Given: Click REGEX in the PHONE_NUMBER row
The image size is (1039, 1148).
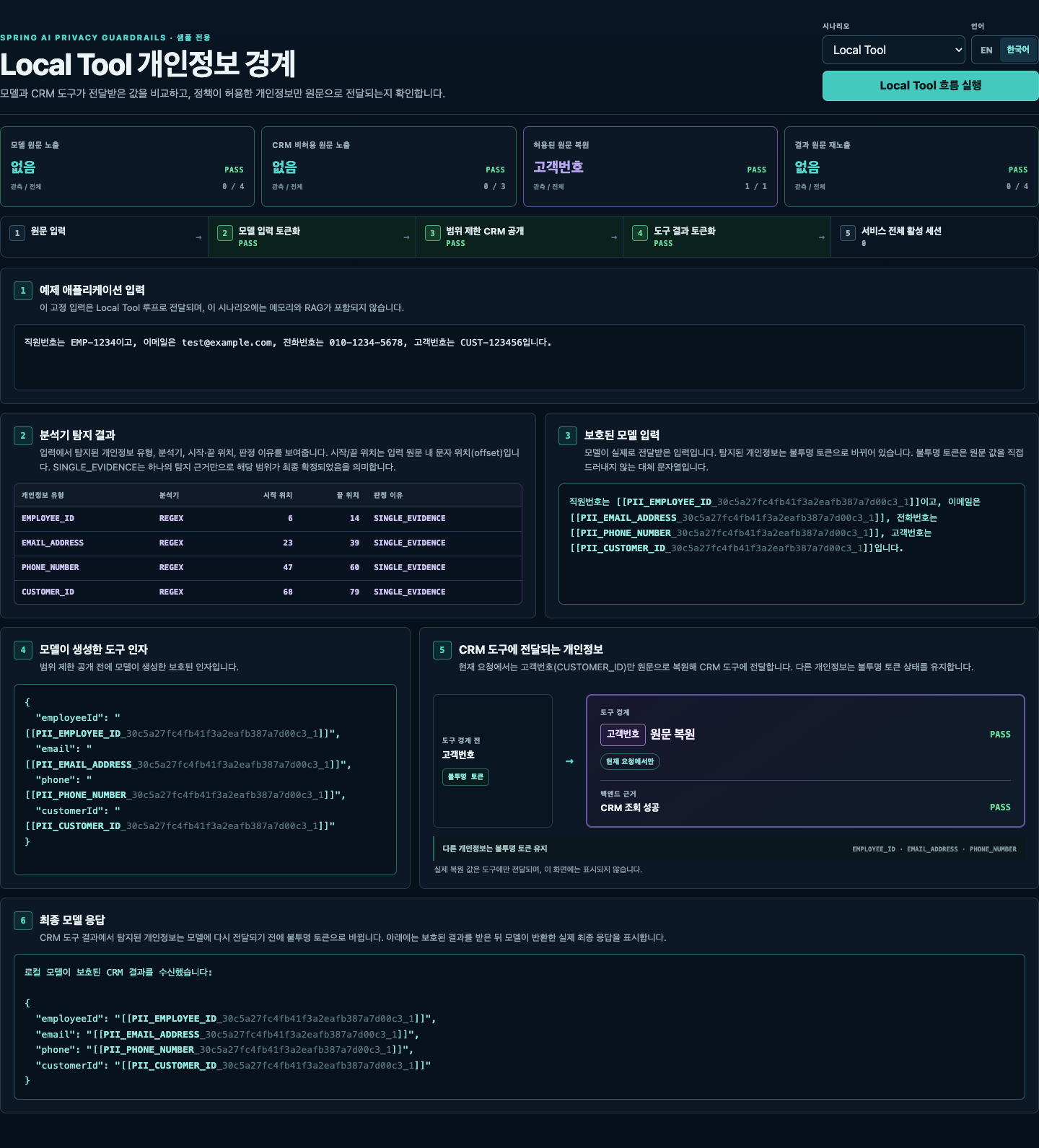Looking at the screenshot, I should click(171, 568).
